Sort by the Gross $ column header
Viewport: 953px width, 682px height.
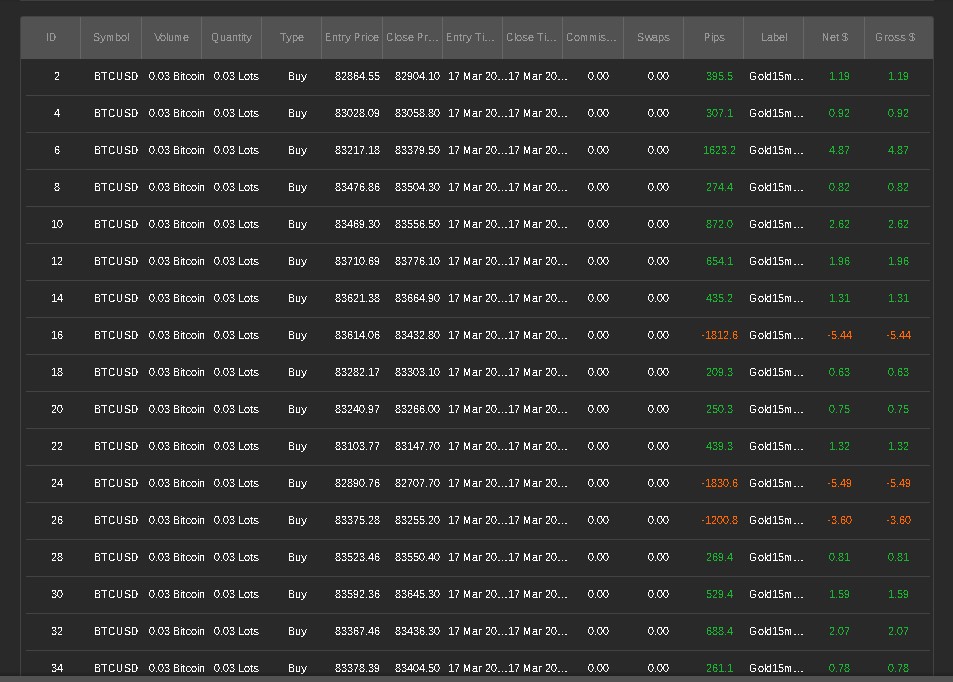coord(895,38)
